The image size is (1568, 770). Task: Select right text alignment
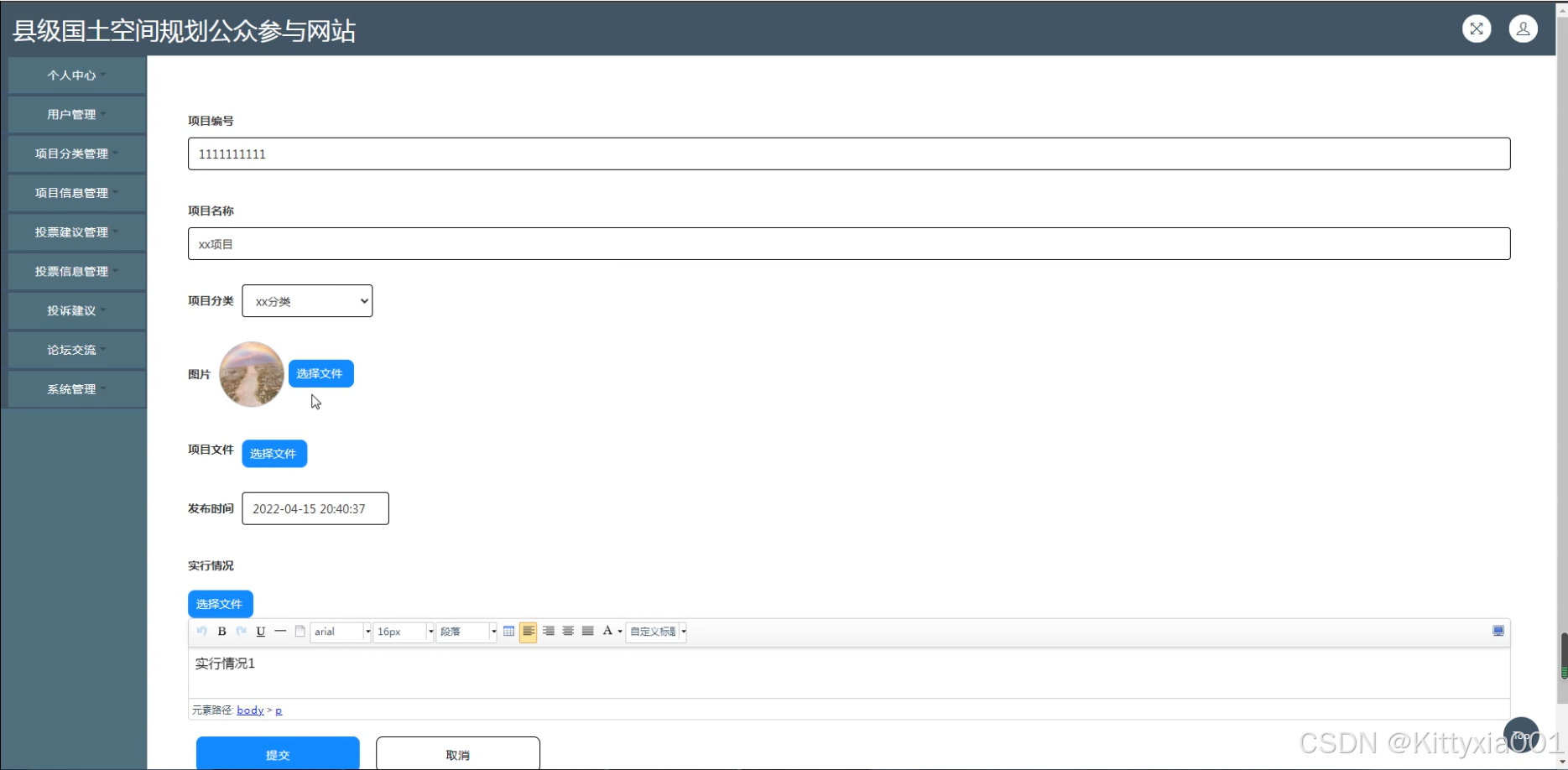pos(548,632)
